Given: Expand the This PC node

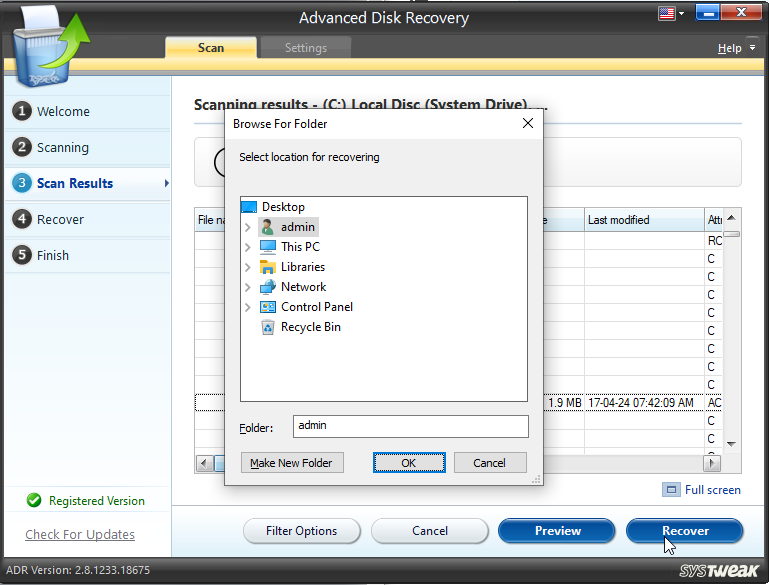Looking at the screenshot, I should (248, 247).
